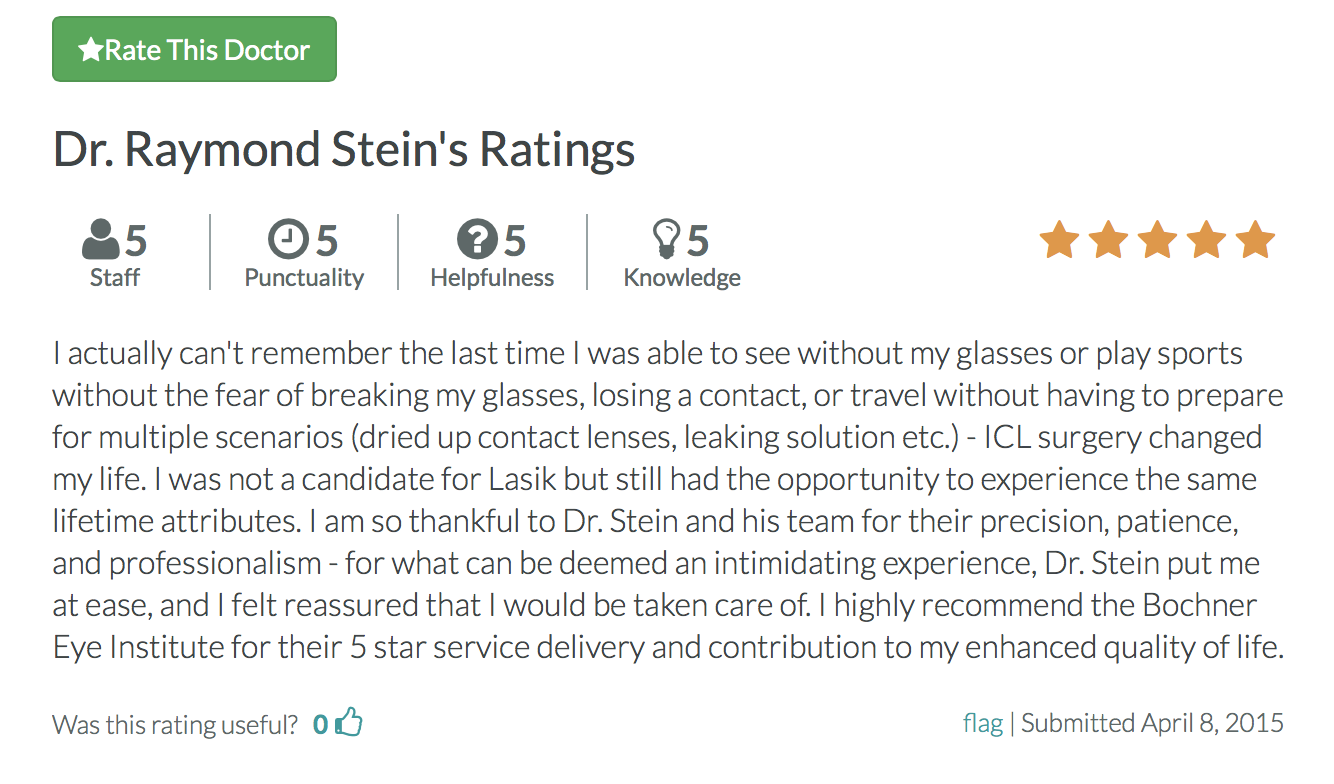1334x784 pixels.
Task: Click the Helpfulness question mark icon
Action: coord(477,240)
